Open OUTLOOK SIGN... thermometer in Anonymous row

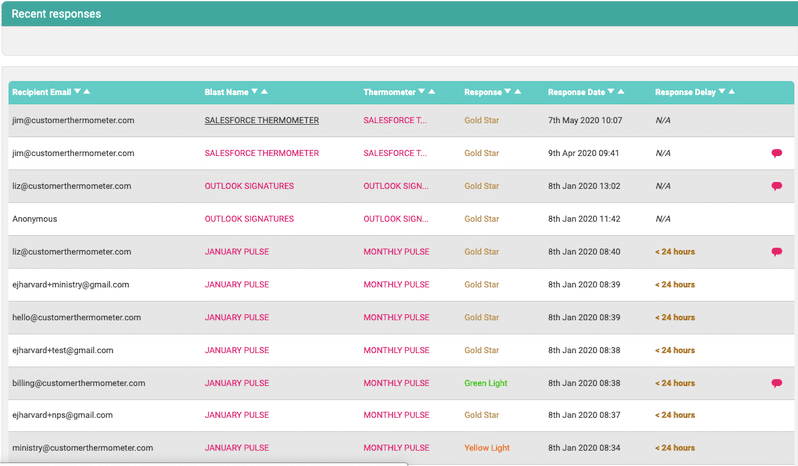[396, 219]
